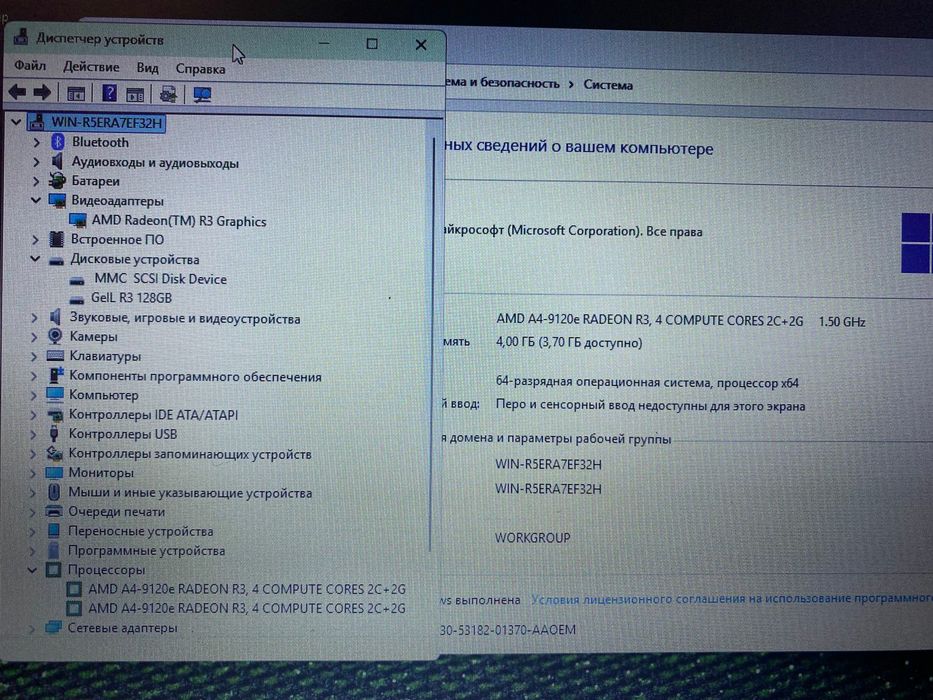The image size is (933, 700).
Task: Select AMD Radeon(TM) R3 Graphics device
Action: (179, 221)
